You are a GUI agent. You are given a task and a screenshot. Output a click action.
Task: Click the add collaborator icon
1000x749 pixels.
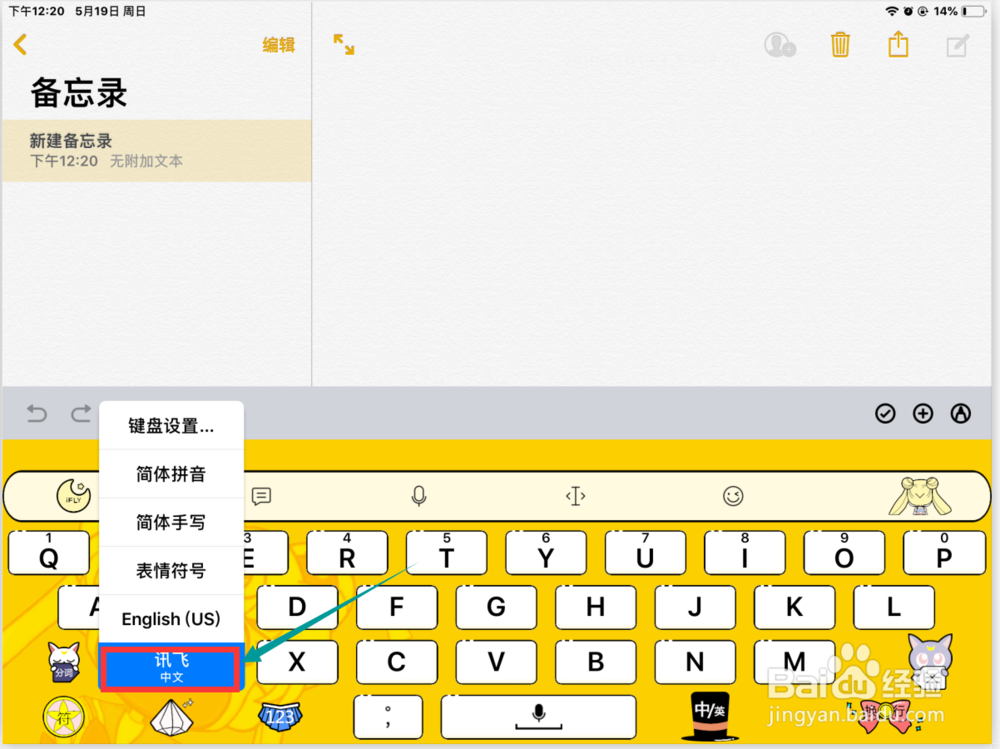click(780, 44)
